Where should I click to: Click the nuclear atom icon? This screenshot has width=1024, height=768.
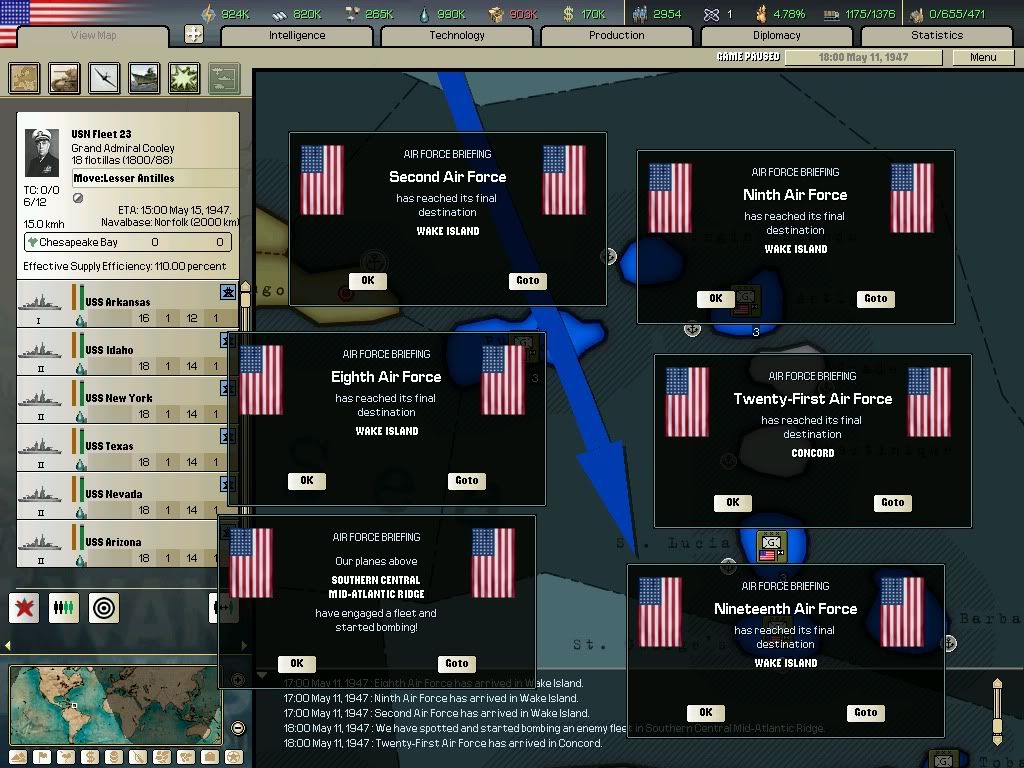click(711, 14)
